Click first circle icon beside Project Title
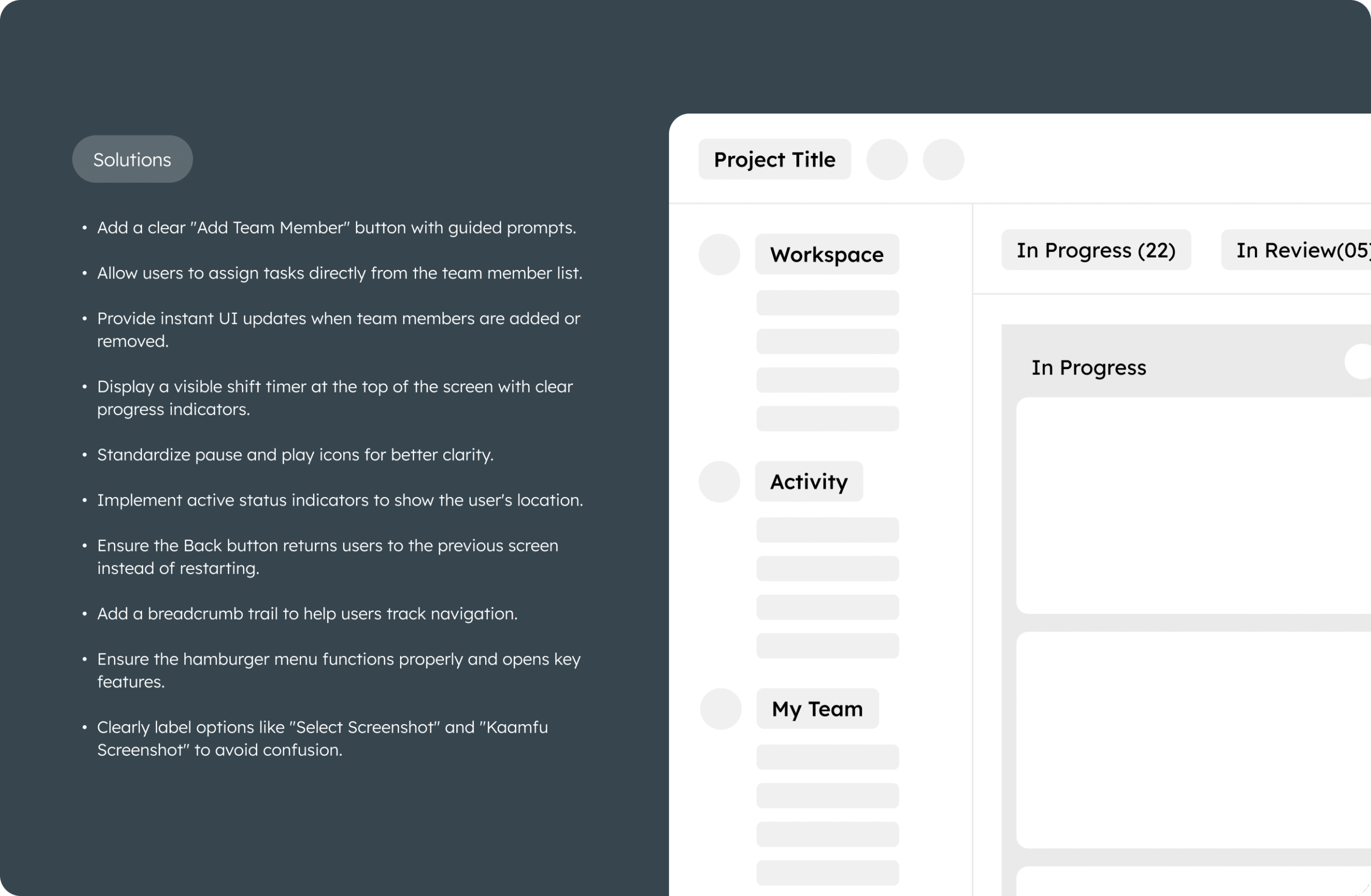The height and width of the screenshot is (896, 1371). point(887,160)
